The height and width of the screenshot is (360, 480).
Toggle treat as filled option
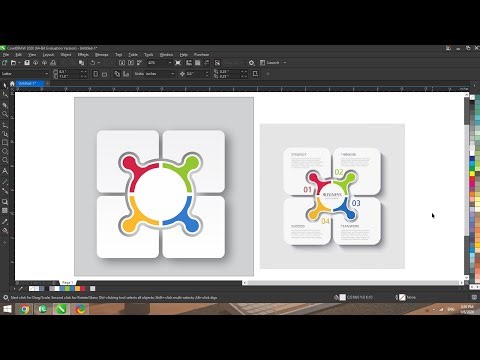(255, 74)
